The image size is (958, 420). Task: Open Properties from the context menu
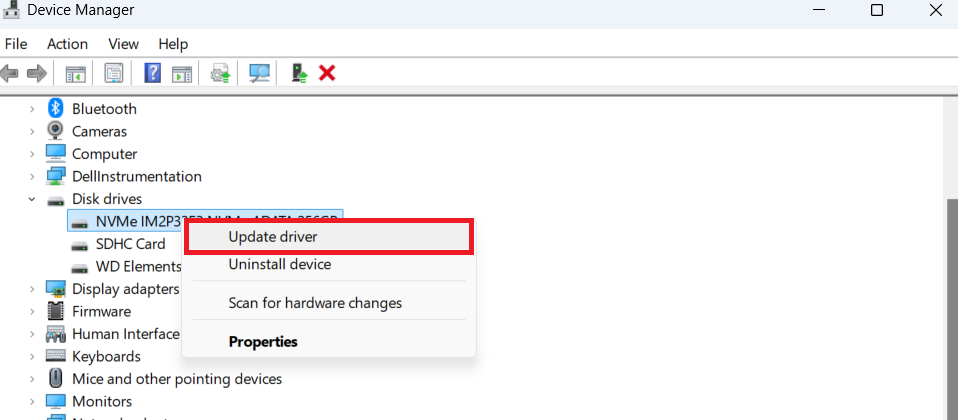[x=263, y=342]
